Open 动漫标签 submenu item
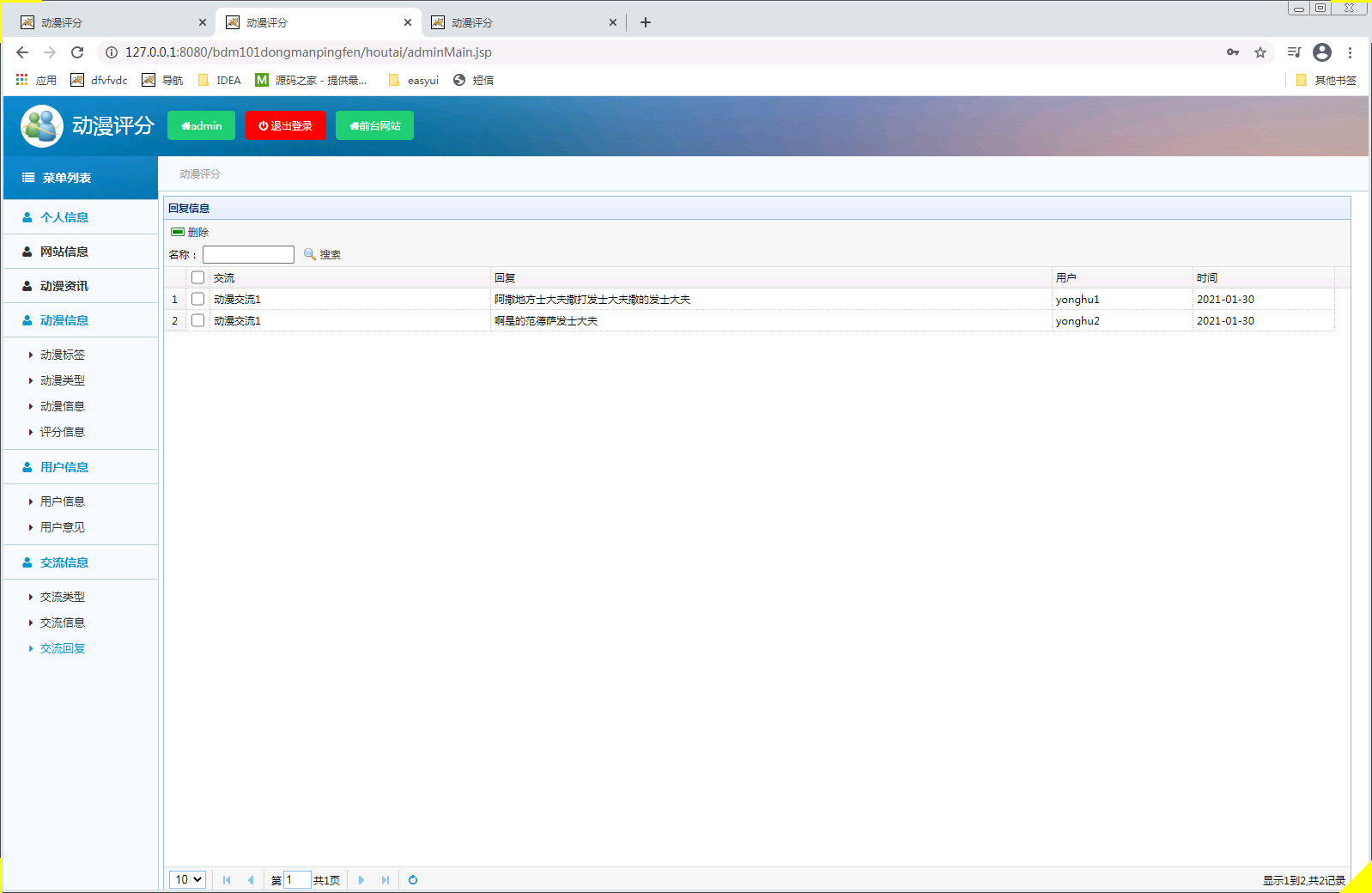 [63, 355]
